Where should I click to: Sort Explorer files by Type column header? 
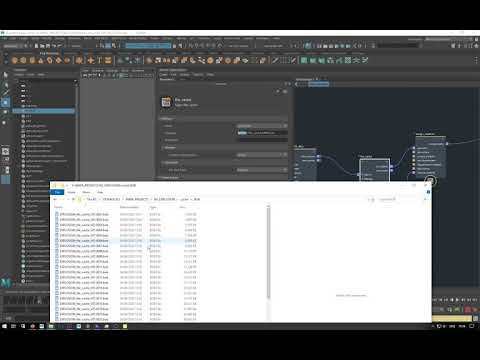pos(153,207)
